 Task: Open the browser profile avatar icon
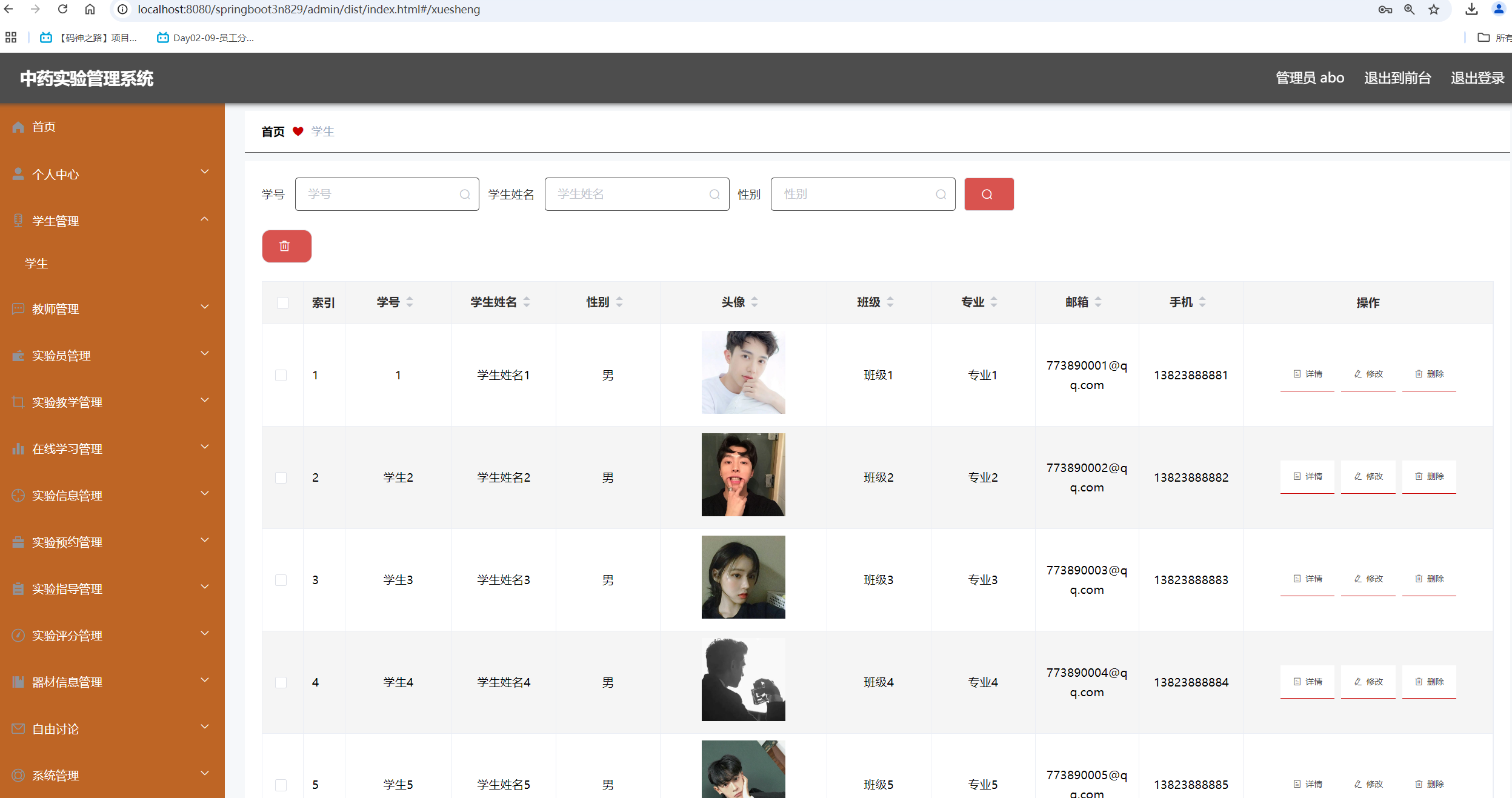pos(1499,9)
